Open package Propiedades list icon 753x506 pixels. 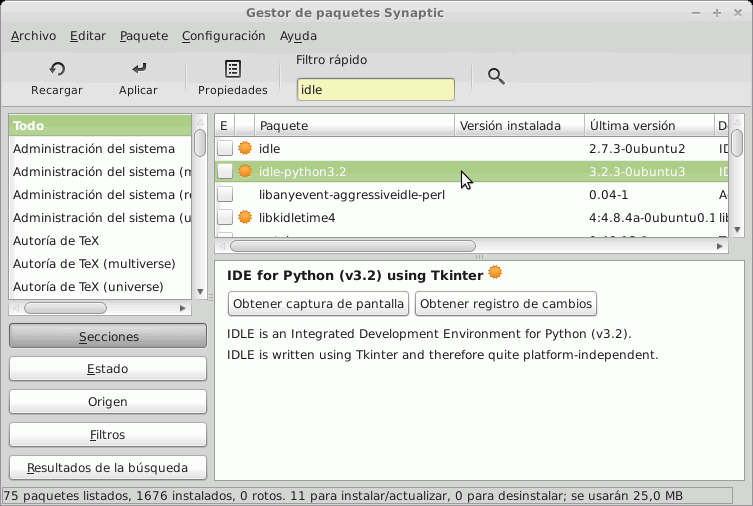click(x=233, y=69)
